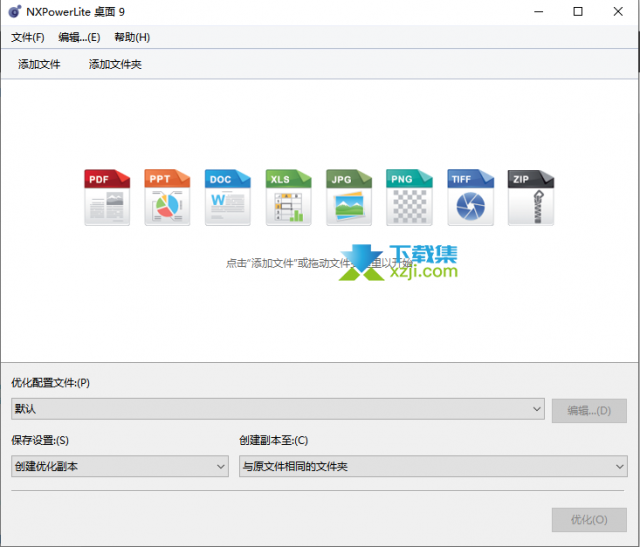Click the XLS spreadsheet file icon
640x547 pixels.
[x=289, y=197]
